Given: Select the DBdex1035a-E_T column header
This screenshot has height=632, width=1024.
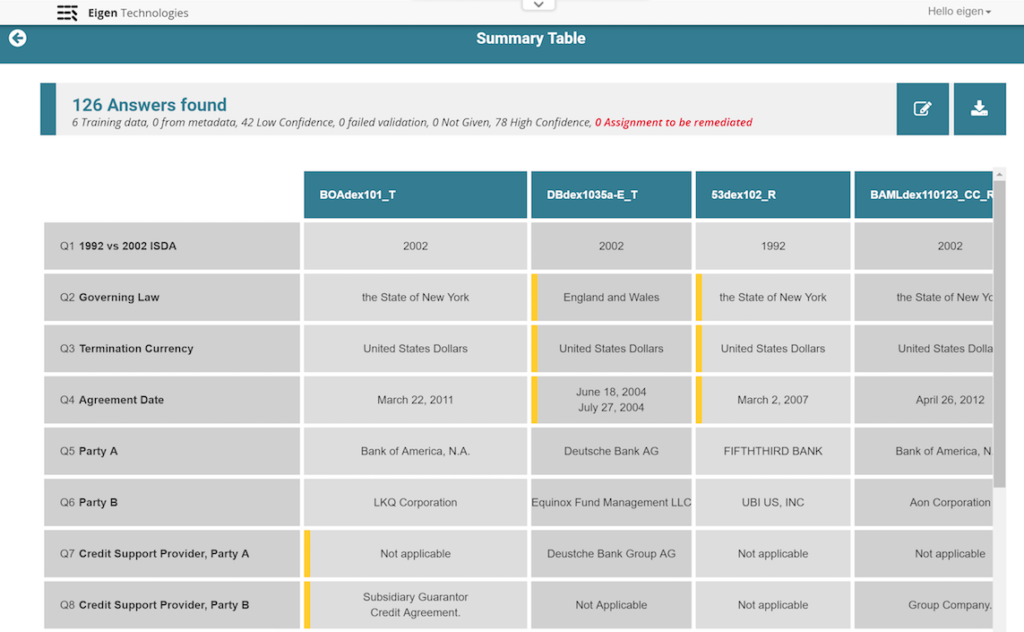Looking at the screenshot, I should pos(611,195).
